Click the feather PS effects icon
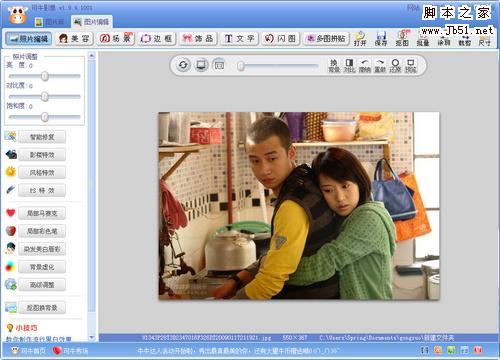 click(11, 190)
